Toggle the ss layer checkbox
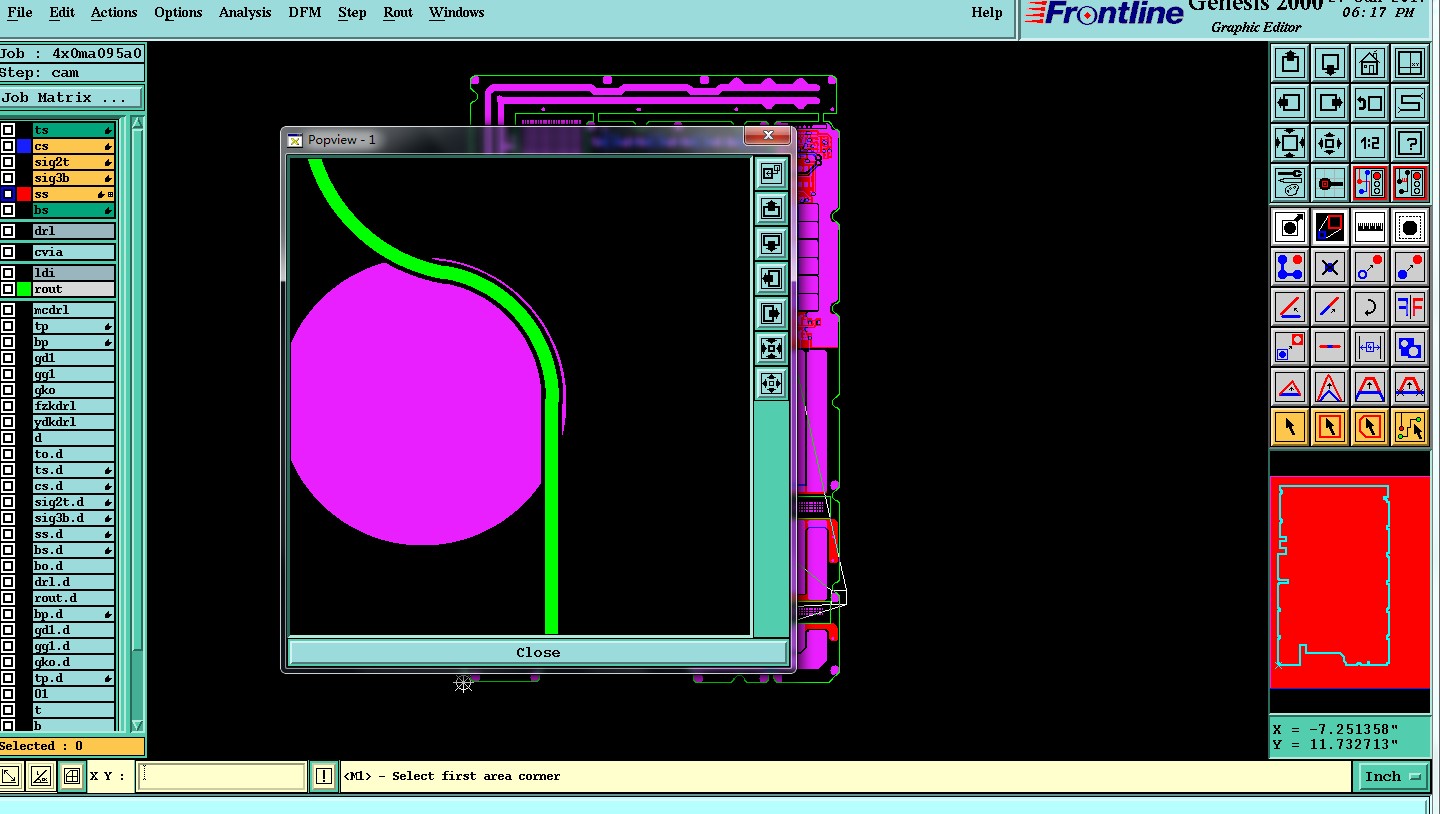The height and width of the screenshot is (814, 1440). click(8, 194)
